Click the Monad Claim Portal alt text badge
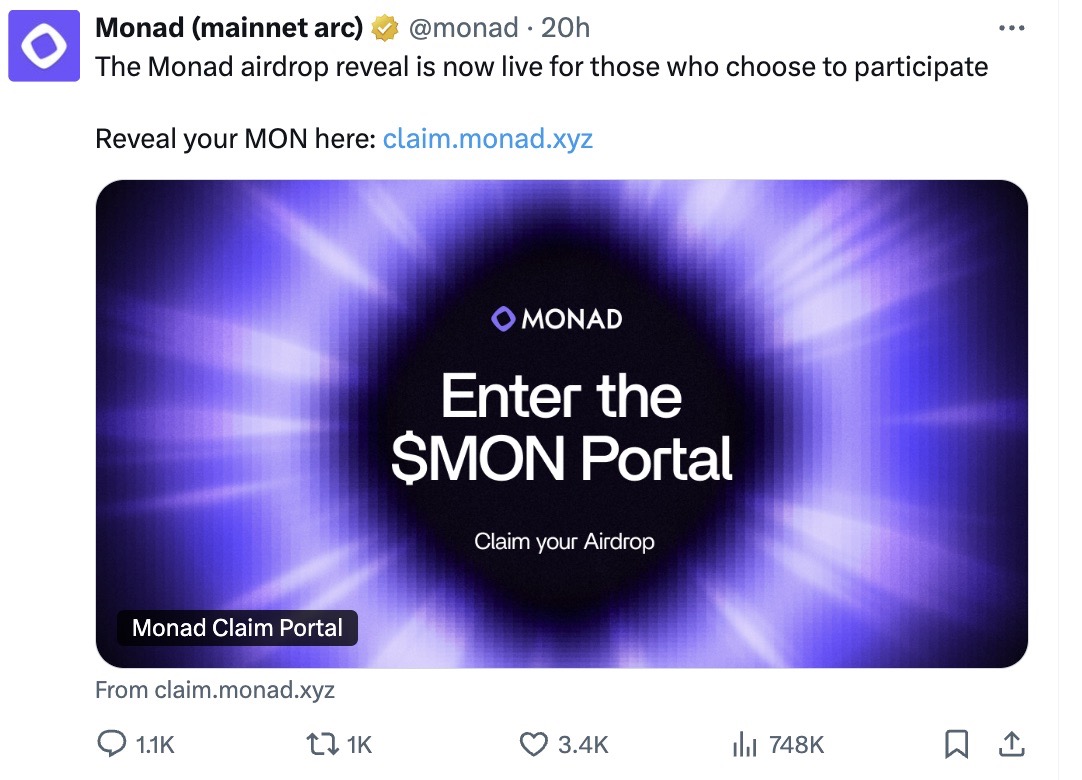The height and width of the screenshot is (780, 1082). (x=236, y=628)
